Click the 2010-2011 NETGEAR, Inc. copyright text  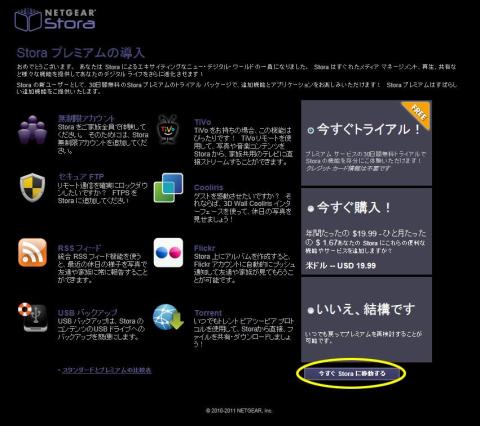[x=239, y=411]
